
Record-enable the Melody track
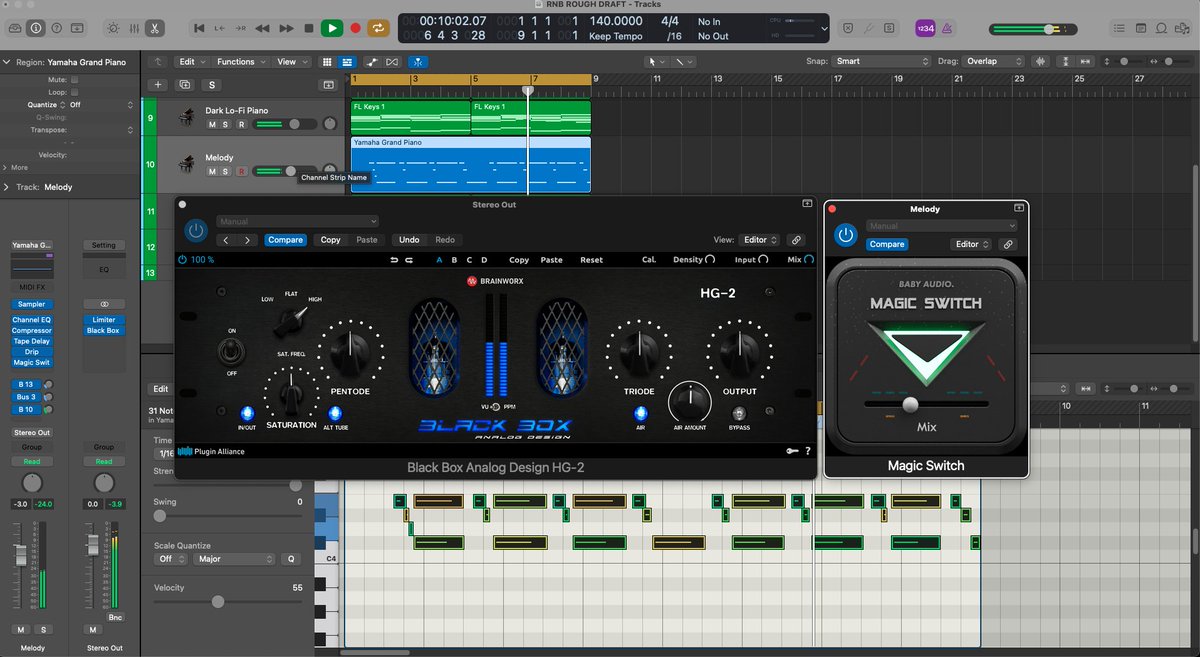(241, 171)
